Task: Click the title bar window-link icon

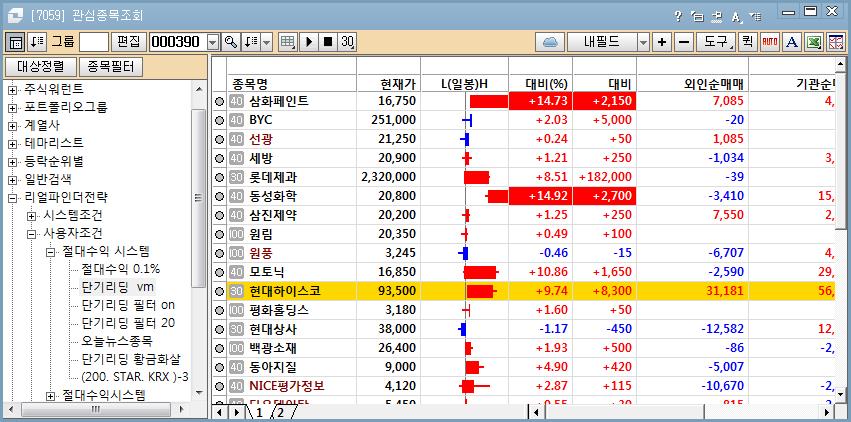Action: click(697, 16)
